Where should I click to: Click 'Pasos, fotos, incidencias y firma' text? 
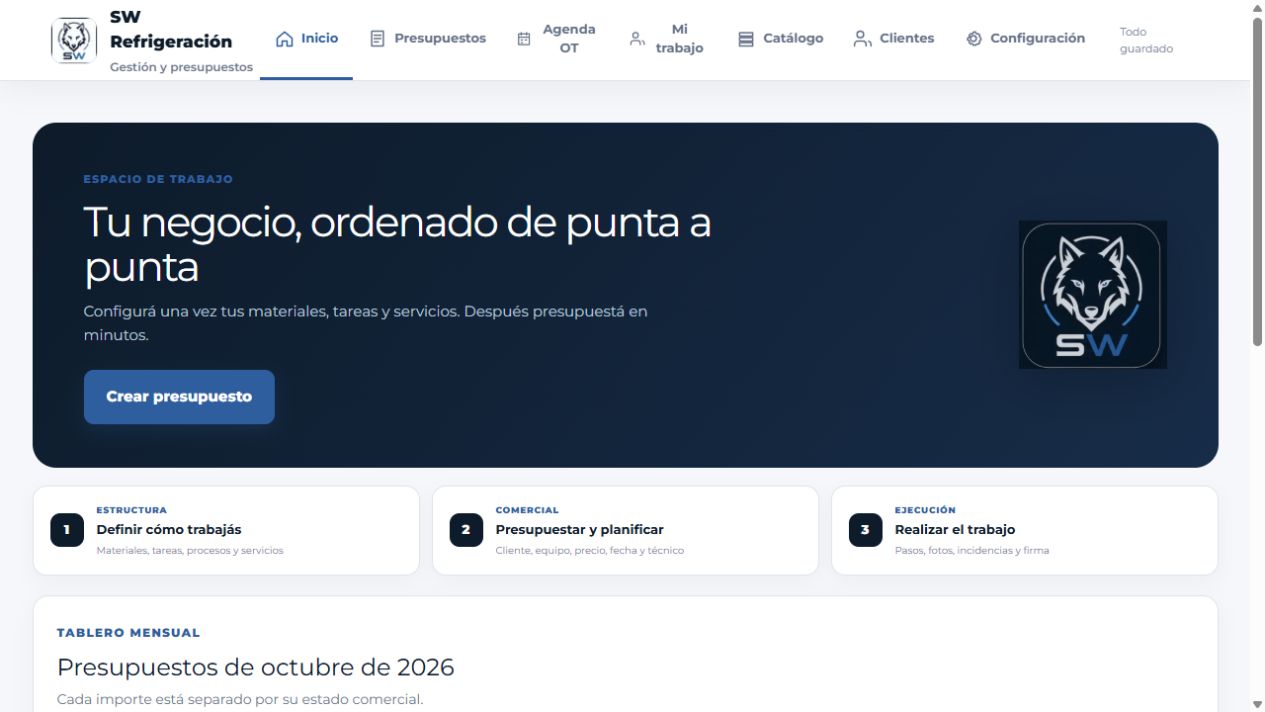pyautogui.click(x=972, y=550)
